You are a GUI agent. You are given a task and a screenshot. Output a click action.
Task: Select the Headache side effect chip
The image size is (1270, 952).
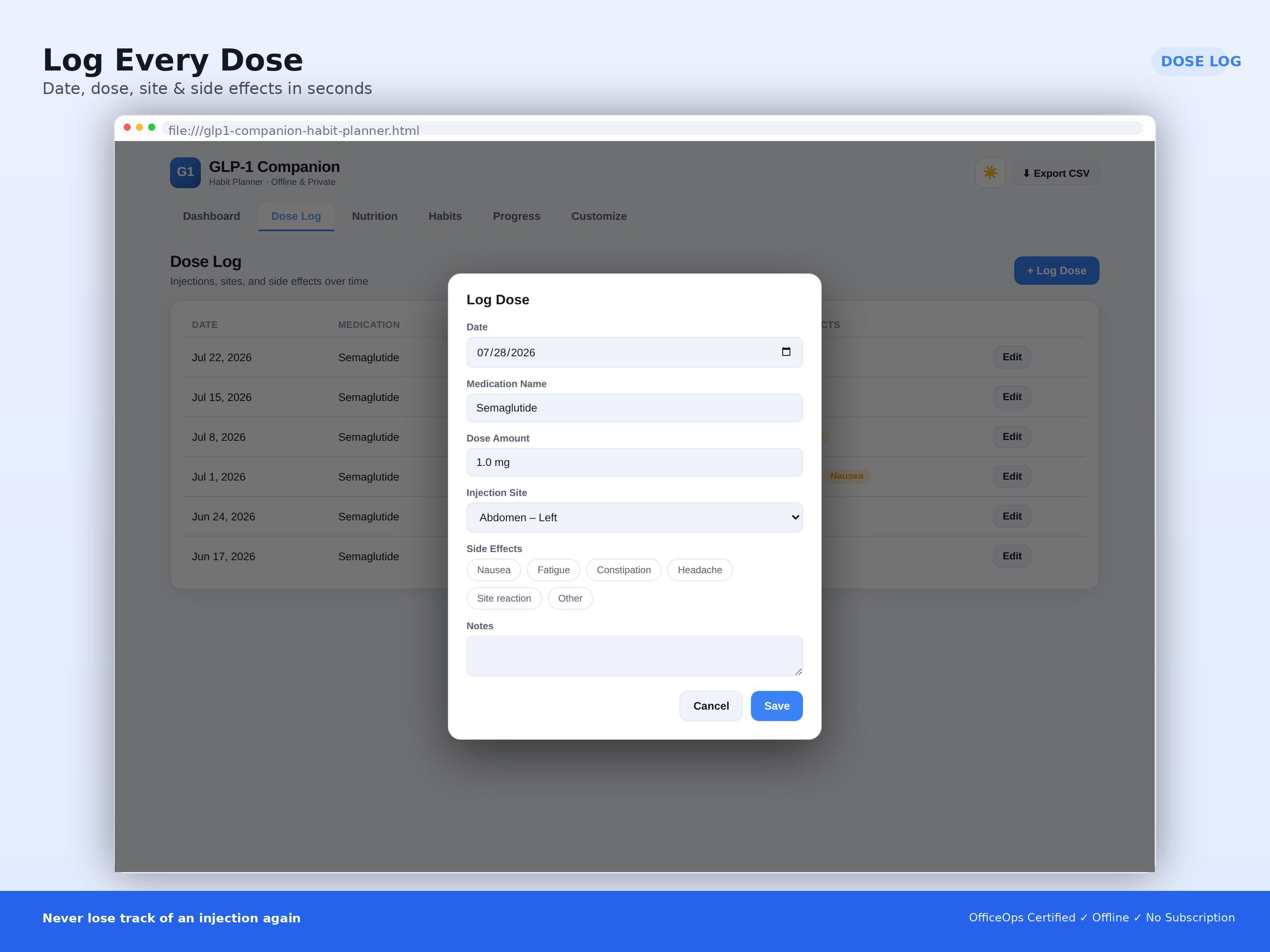(700, 570)
